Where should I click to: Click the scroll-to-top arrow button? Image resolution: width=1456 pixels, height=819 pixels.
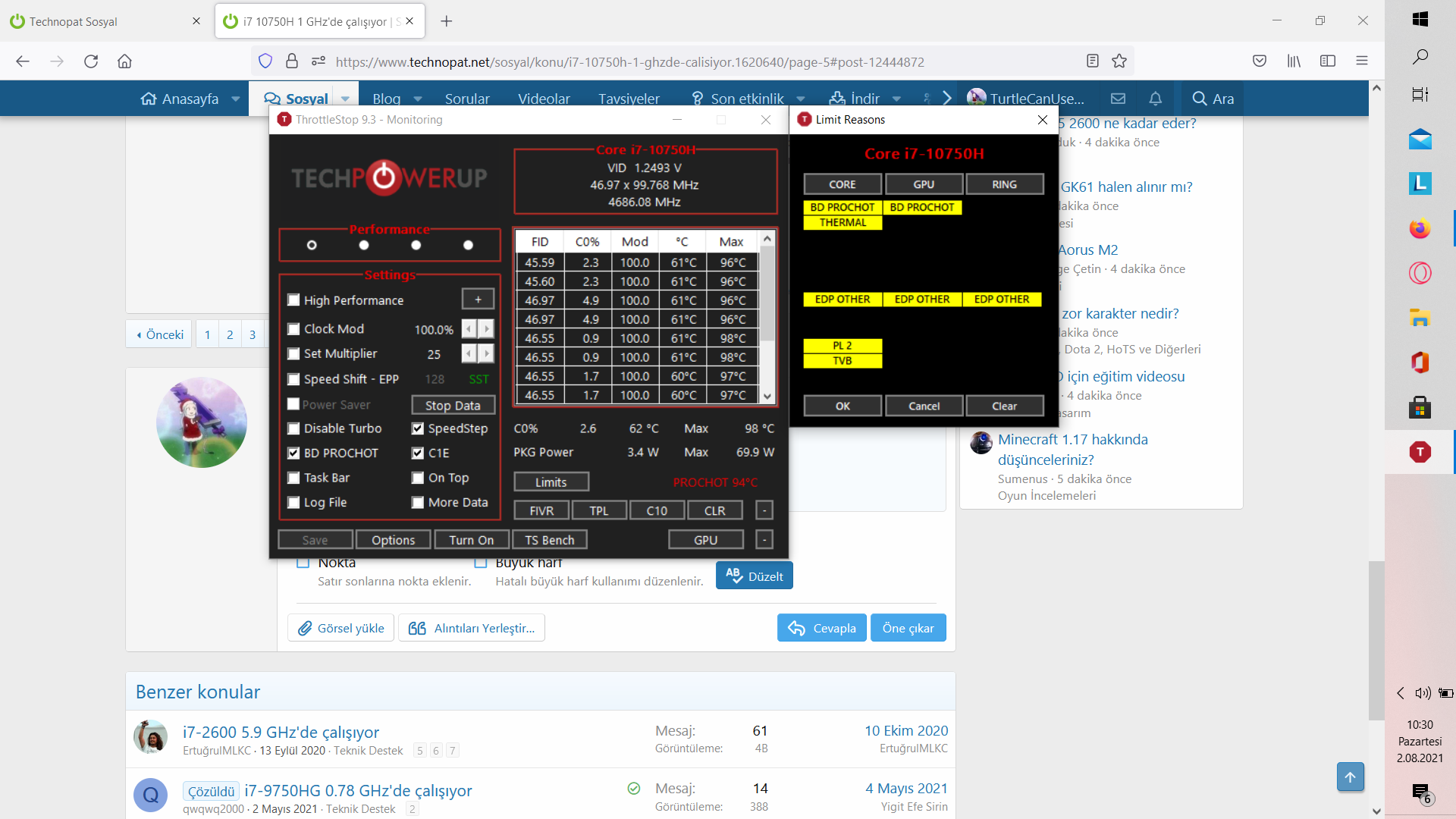click(x=1350, y=777)
